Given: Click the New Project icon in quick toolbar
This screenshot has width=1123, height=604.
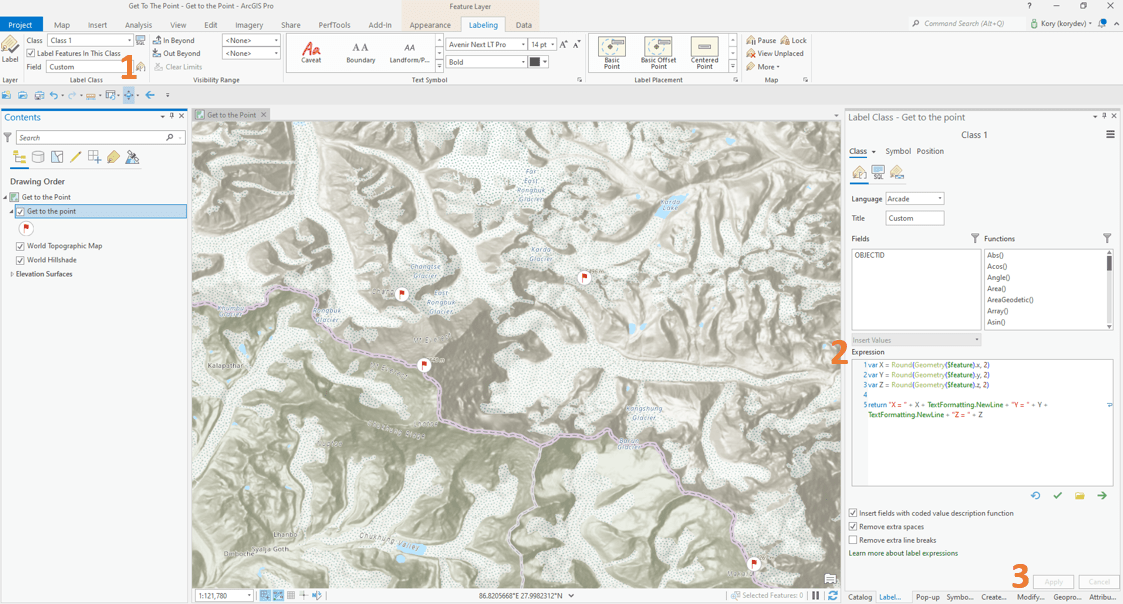Looking at the screenshot, I should click(x=6, y=95).
